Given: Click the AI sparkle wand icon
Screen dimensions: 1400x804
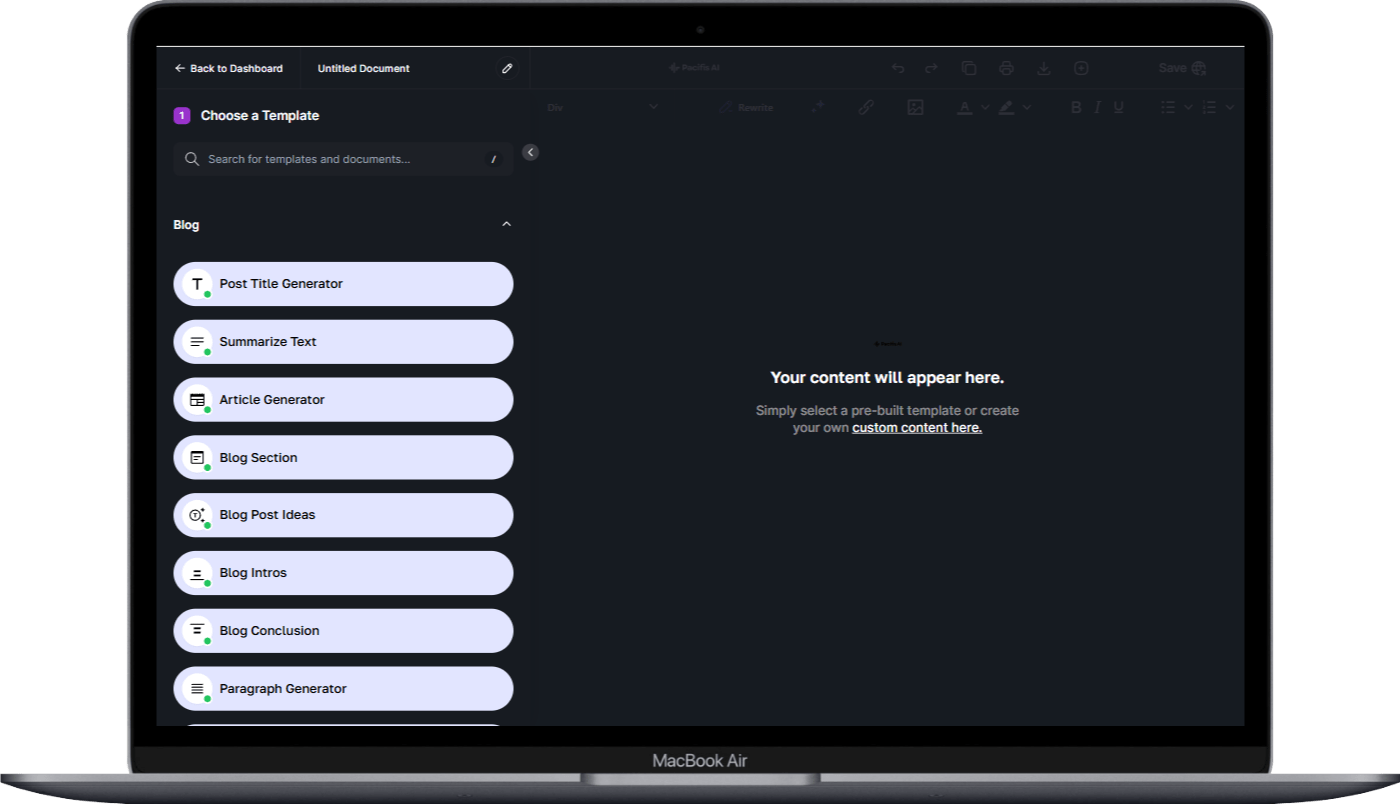Looking at the screenshot, I should click(x=818, y=107).
